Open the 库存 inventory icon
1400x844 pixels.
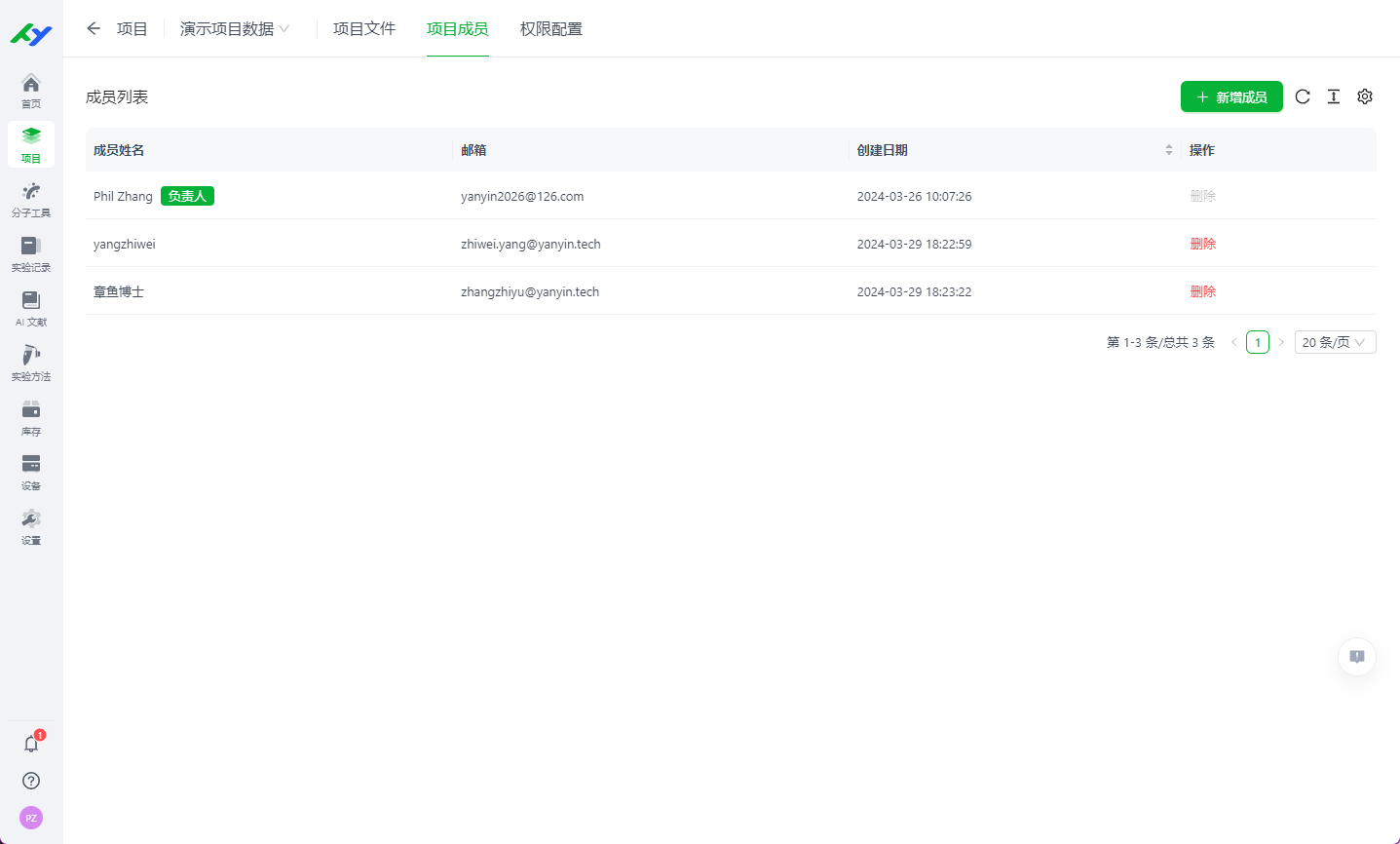click(31, 417)
